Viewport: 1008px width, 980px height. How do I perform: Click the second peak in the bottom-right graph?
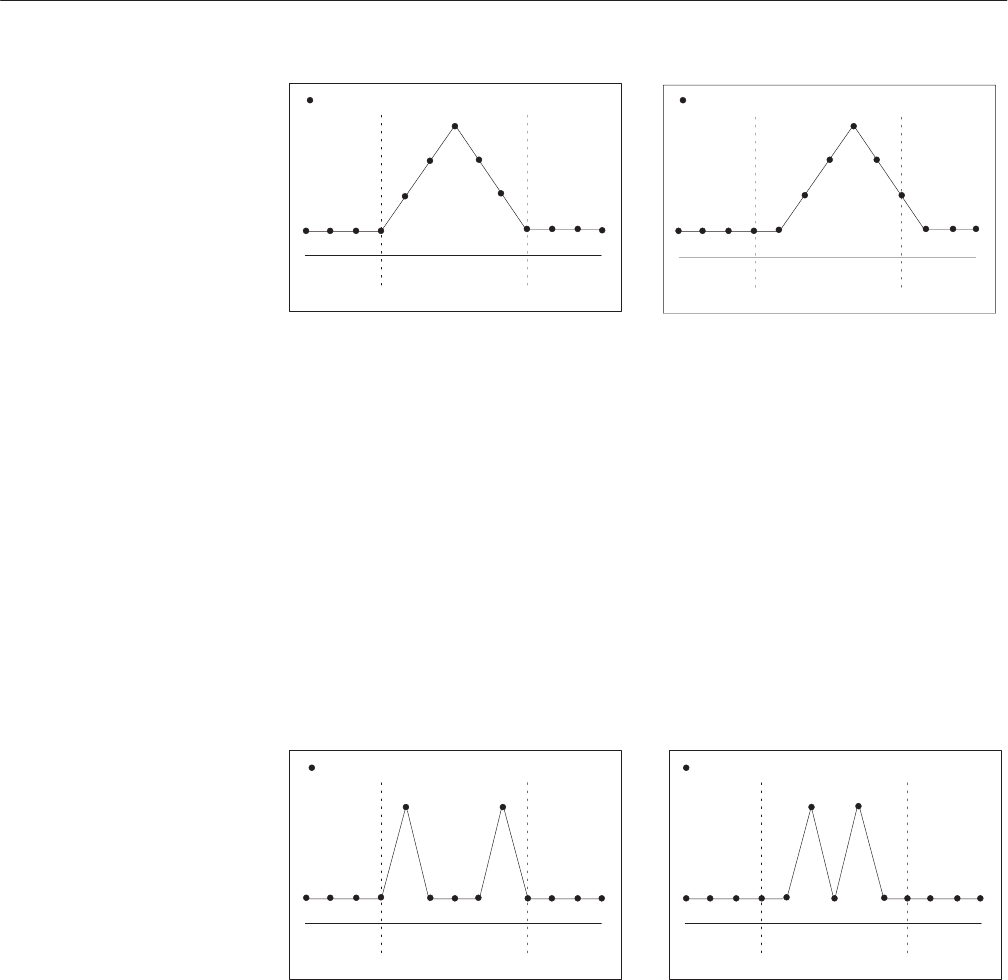coord(859,805)
